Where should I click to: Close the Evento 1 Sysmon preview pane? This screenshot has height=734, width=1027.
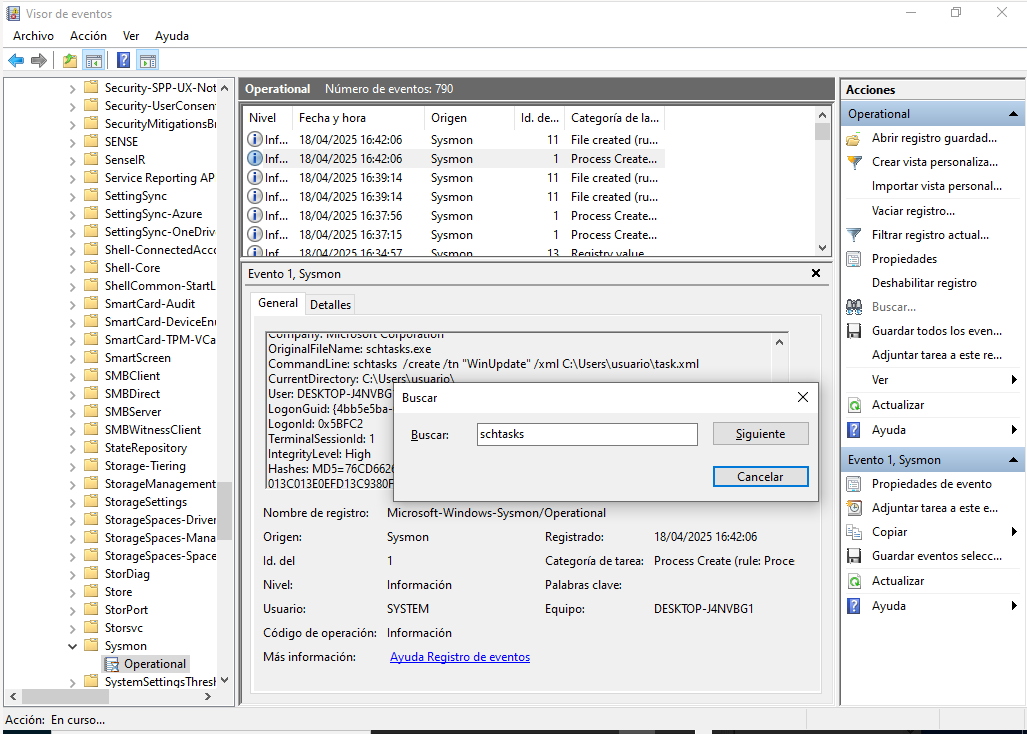pyautogui.click(x=816, y=273)
